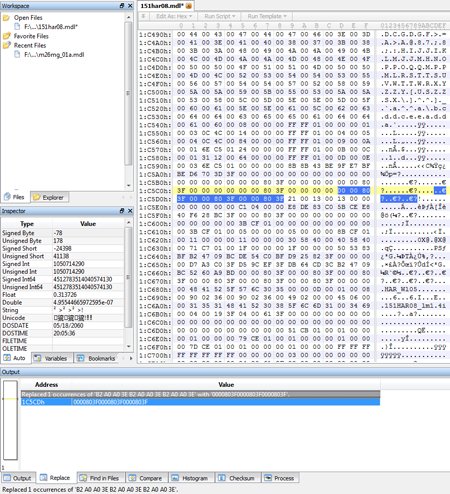Image resolution: width=450 pixels, height=494 pixels.
Task: Select the Unsigned Short row
Action: [63, 256]
